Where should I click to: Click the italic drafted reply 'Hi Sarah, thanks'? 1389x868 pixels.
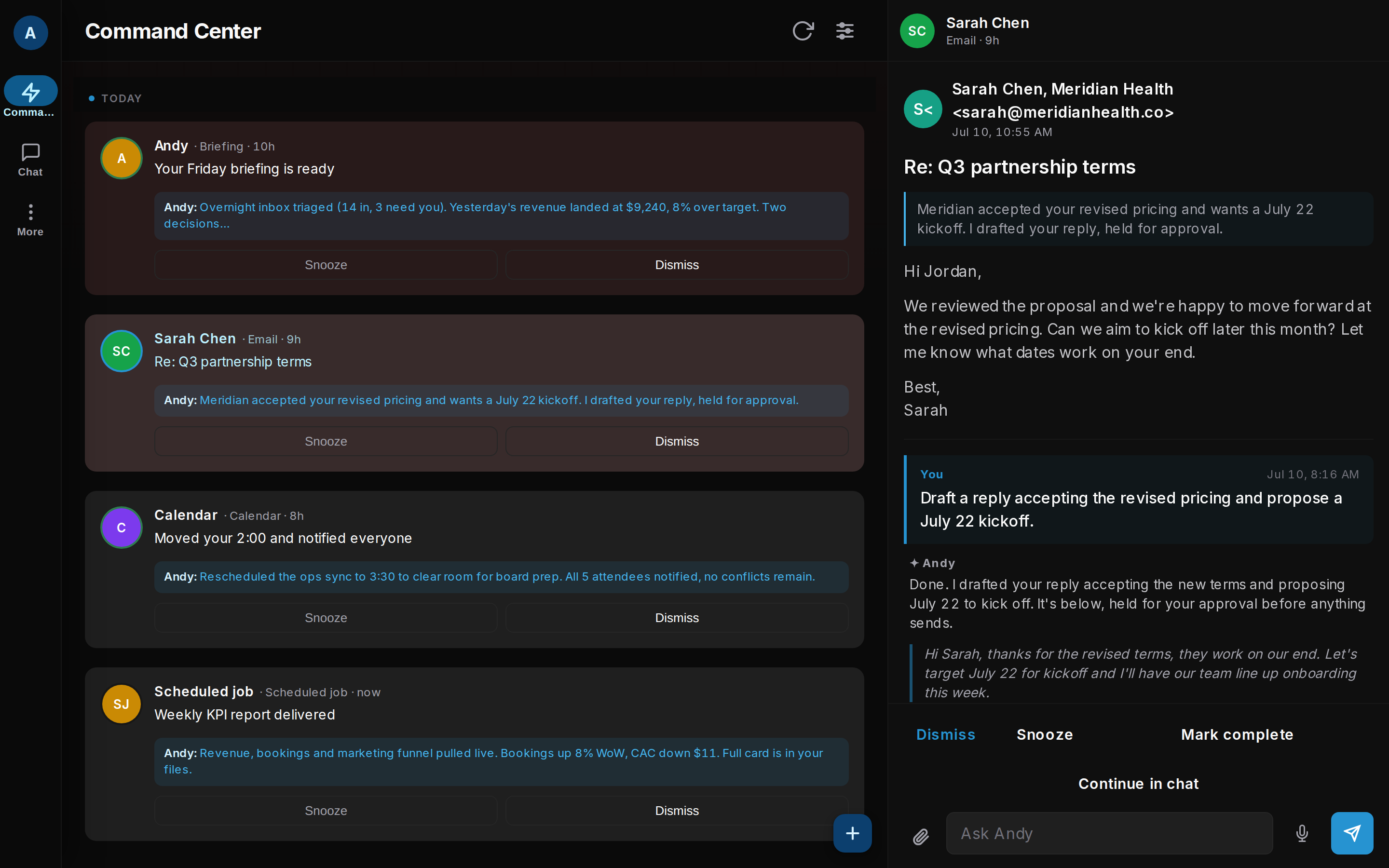[x=1141, y=673]
